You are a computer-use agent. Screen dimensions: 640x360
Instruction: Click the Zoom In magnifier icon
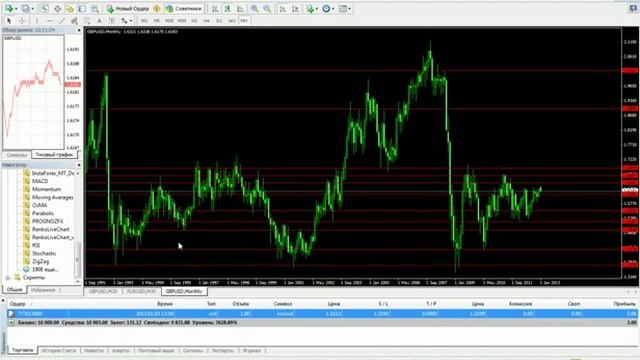[x=254, y=9]
